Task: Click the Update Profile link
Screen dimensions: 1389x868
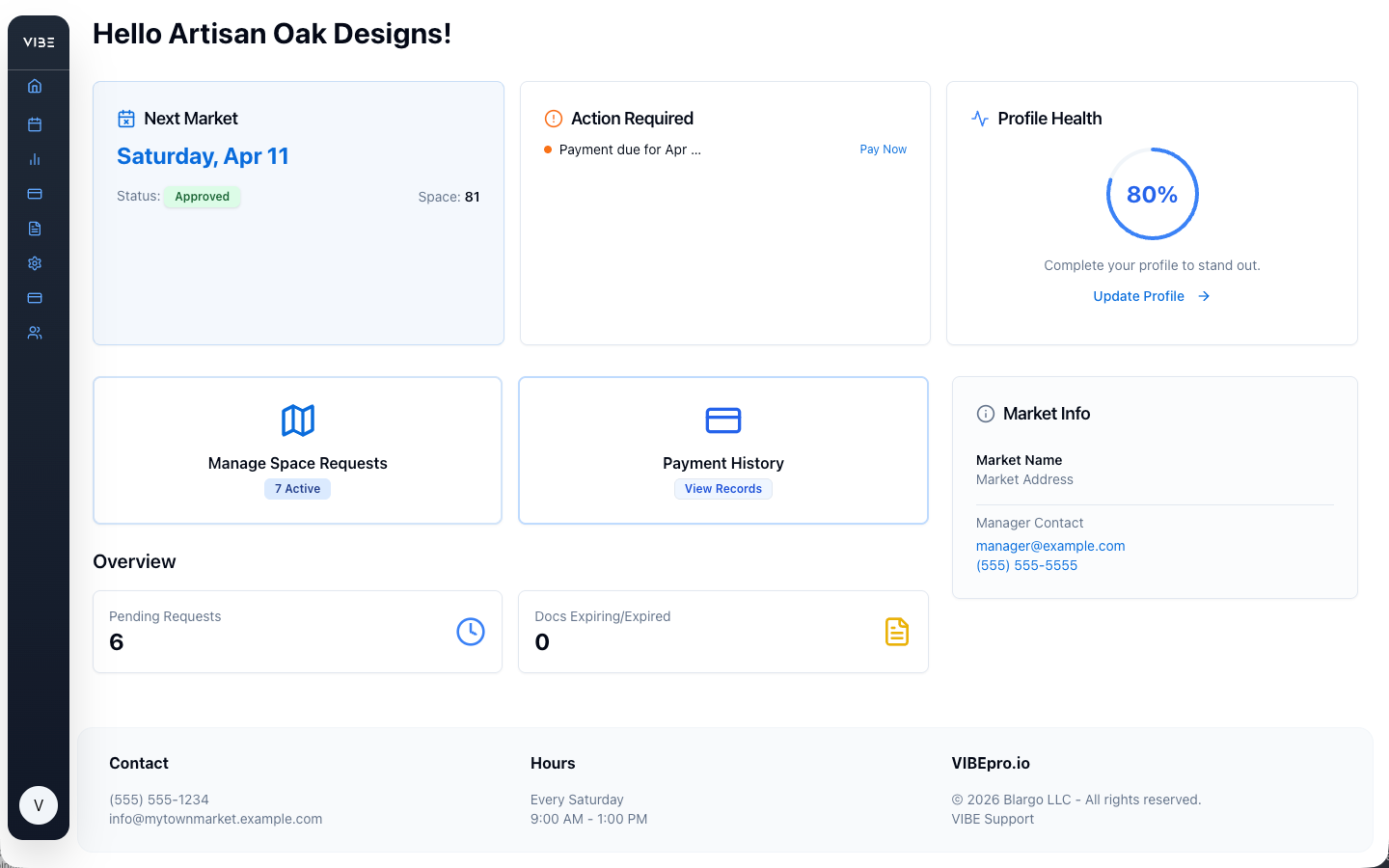Action: coord(1139,296)
